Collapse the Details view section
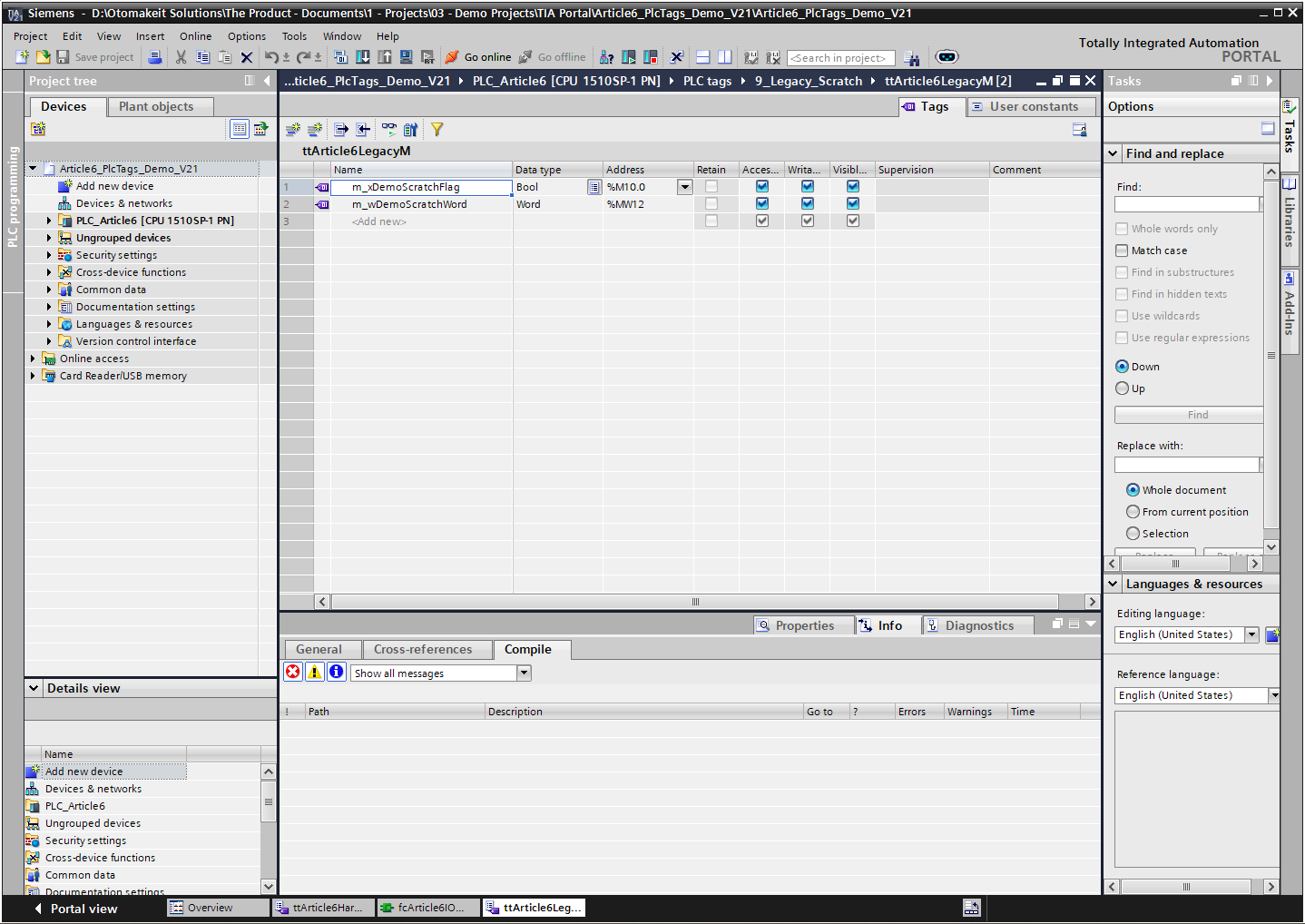The image size is (1305, 924). [x=34, y=688]
